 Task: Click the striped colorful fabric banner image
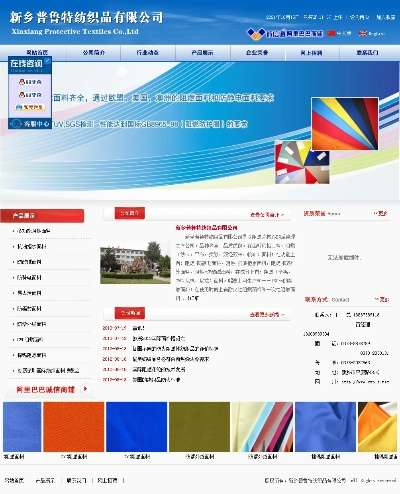point(345,124)
